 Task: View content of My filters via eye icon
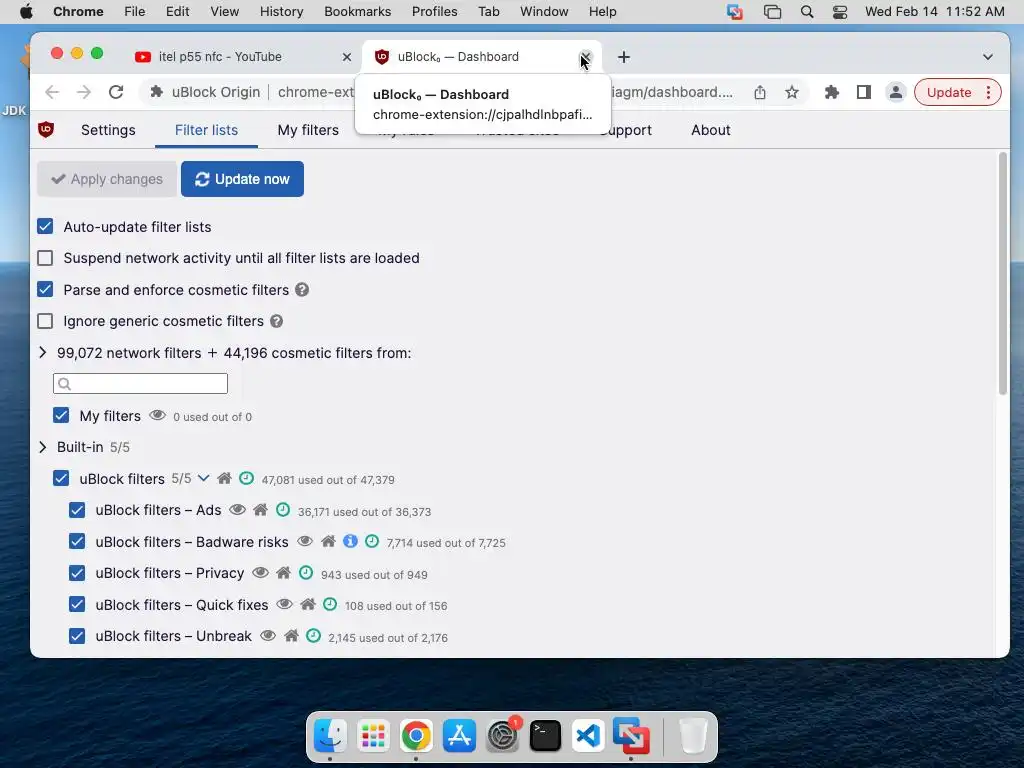[x=157, y=415]
